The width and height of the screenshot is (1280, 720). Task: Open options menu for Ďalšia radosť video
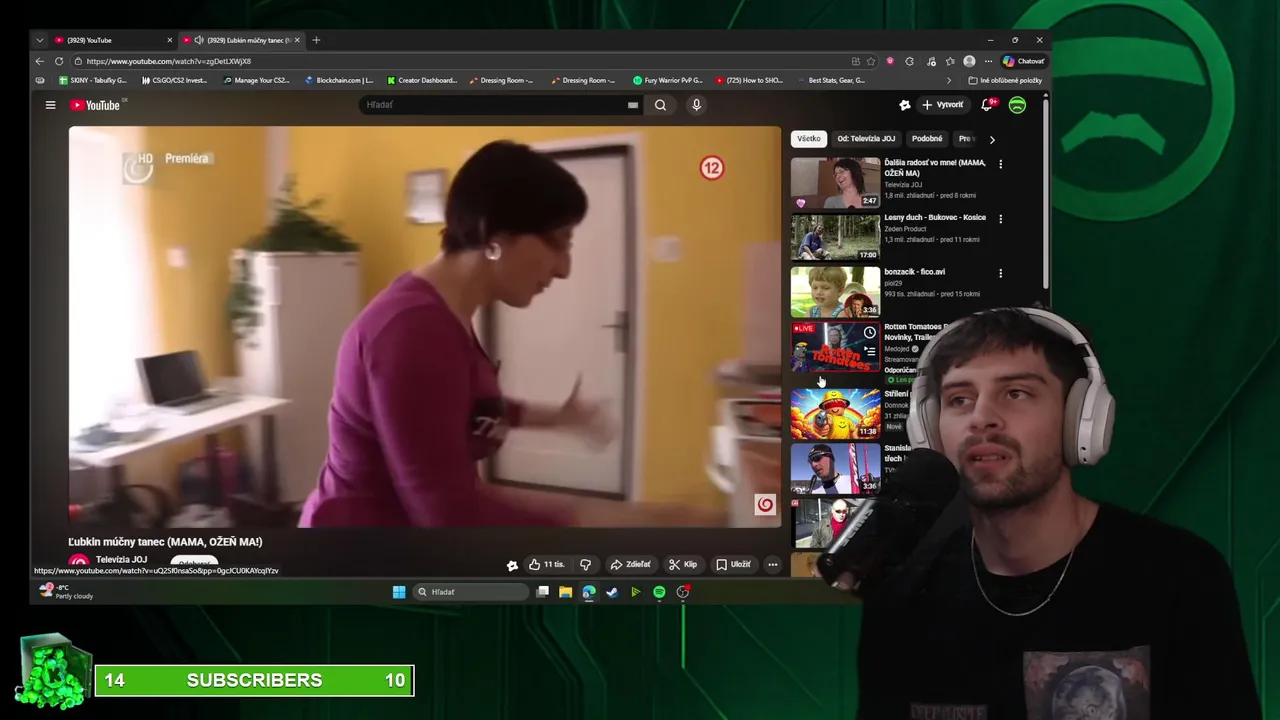[x=1000, y=164]
